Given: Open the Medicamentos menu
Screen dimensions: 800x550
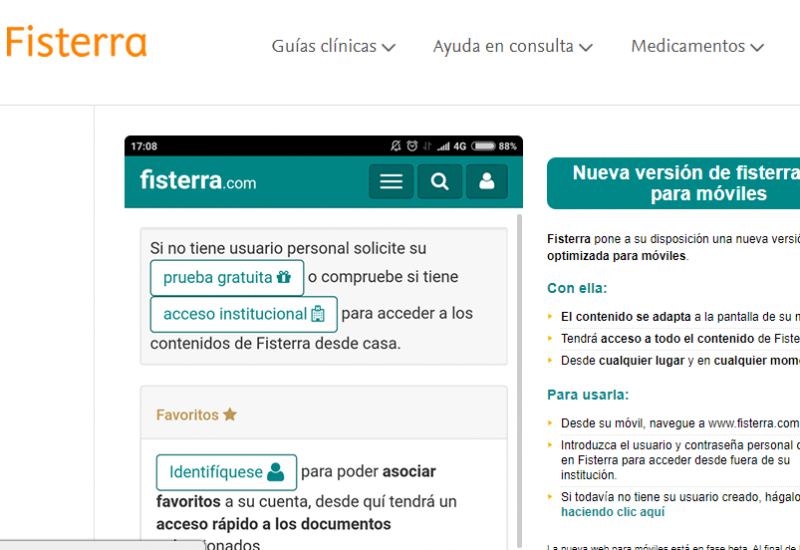Looking at the screenshot, I should [697, 46].
